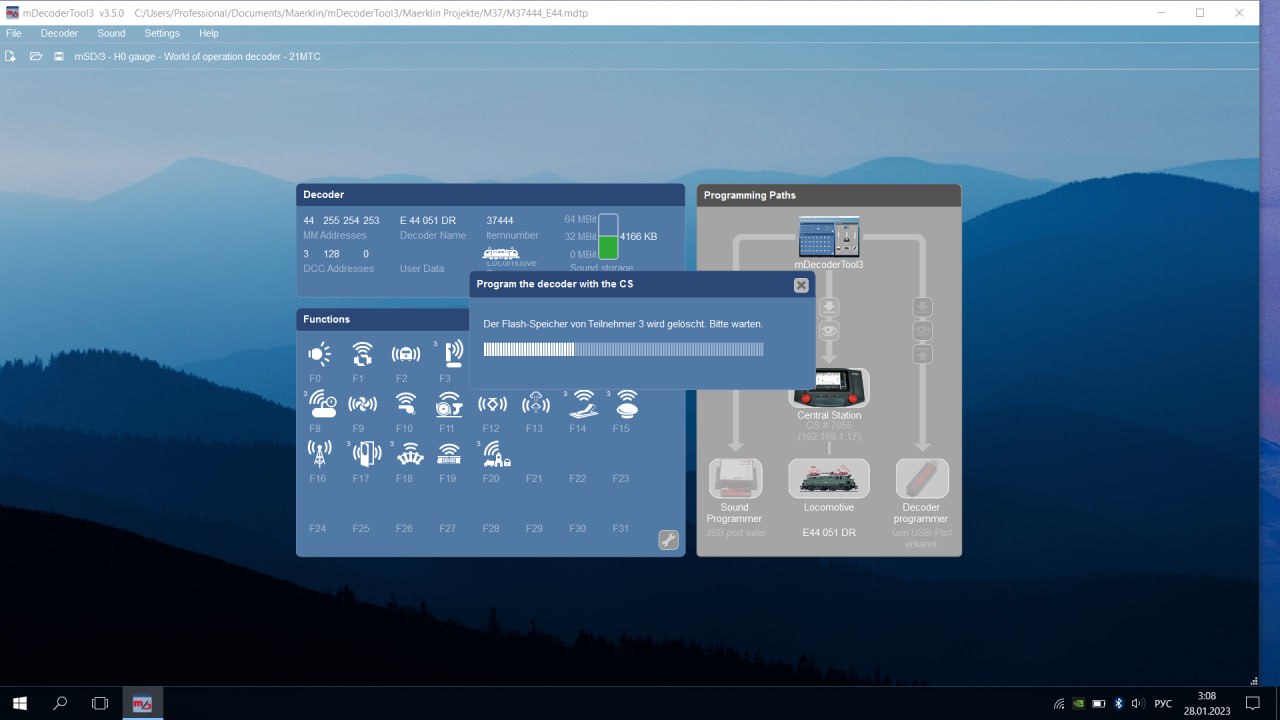Image resolution: width=1280 pixels, height=720 pixels.
Task: Click the F16 radio tower function icon
Action: point(319,454)
